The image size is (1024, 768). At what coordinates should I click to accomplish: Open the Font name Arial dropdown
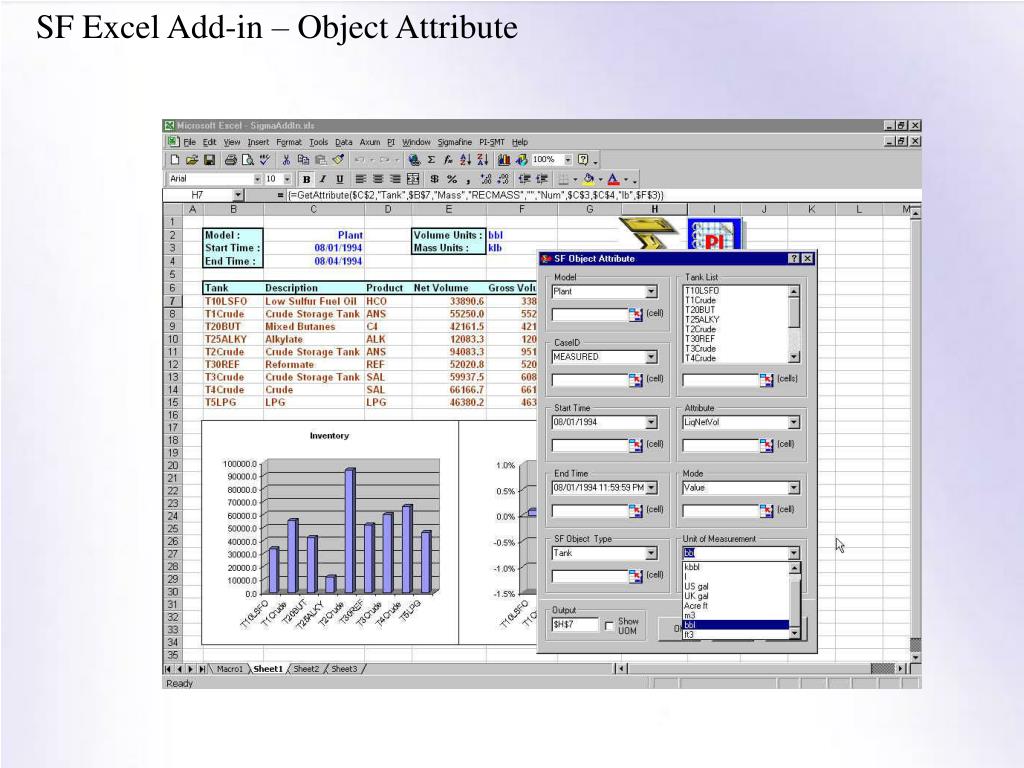click(x=257, y=179)
